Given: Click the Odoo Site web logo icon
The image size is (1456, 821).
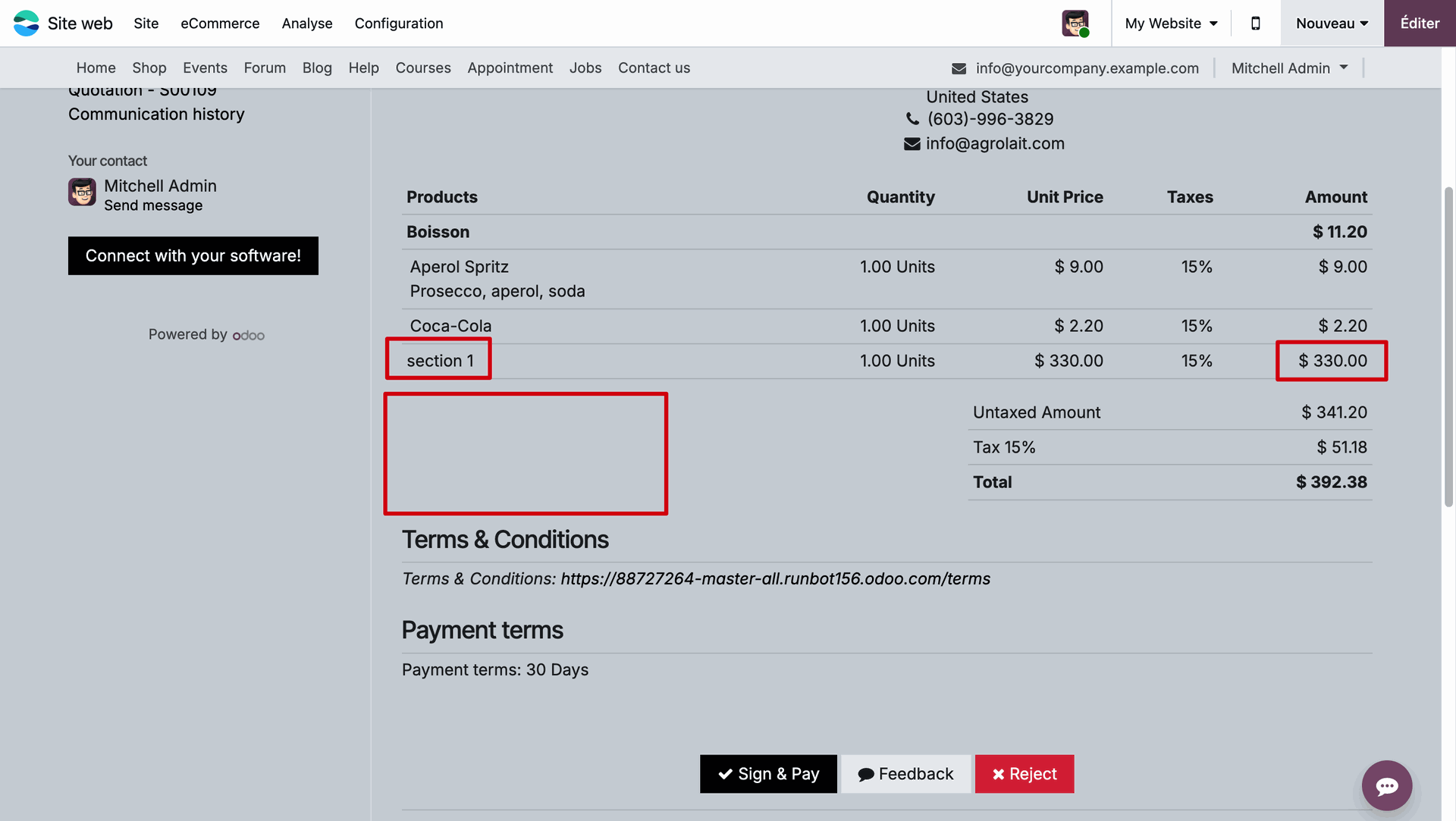Looking at the screenshot, I should [26, 23].
